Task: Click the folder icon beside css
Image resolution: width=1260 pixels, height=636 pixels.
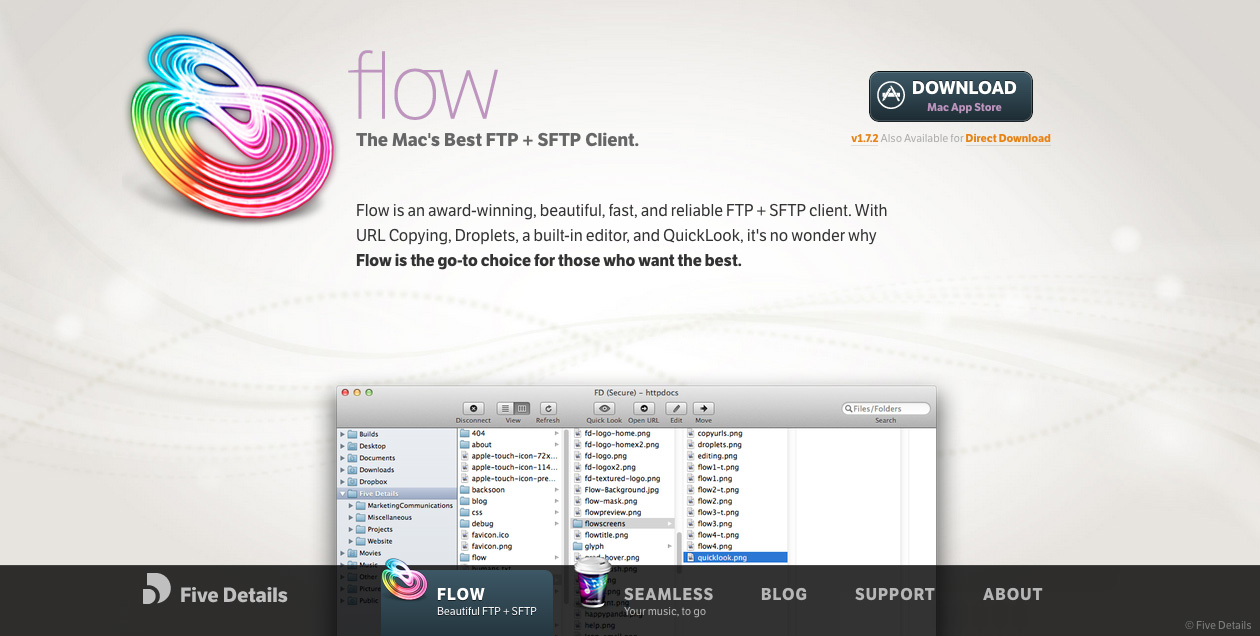Action: [x=465, y=513]
